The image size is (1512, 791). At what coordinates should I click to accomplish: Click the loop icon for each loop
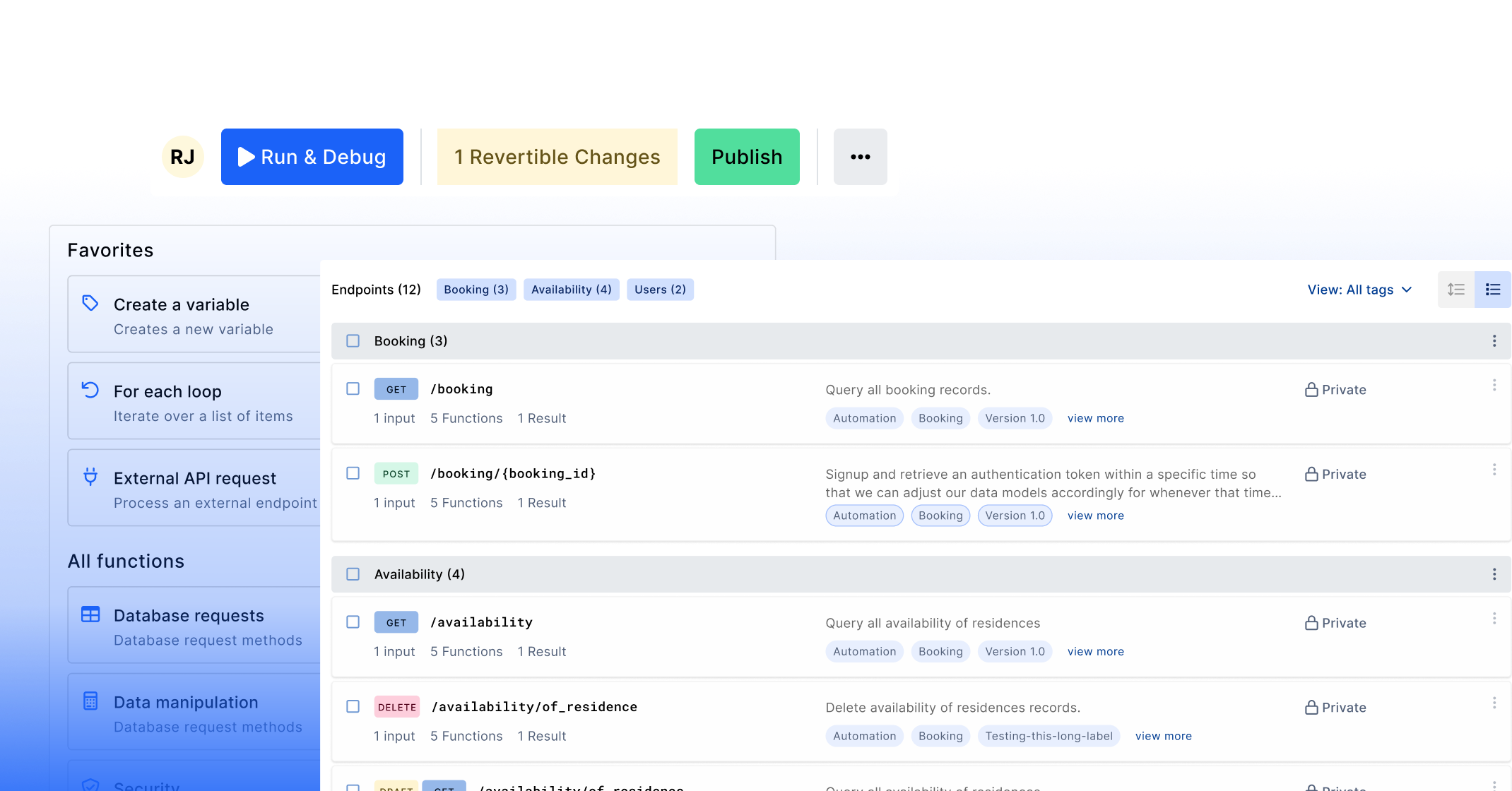(x=90, y=390)
